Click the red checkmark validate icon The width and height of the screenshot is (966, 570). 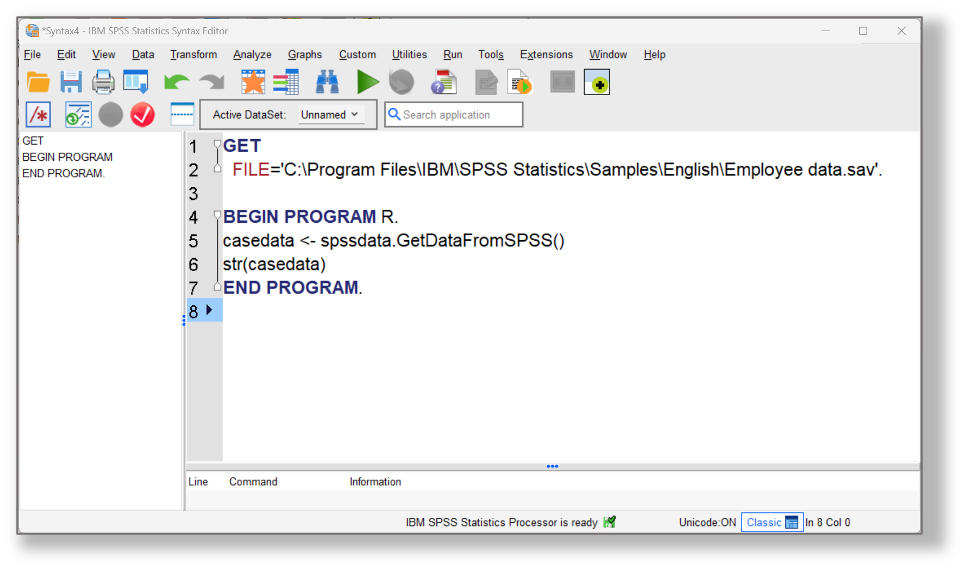[x=142, y=115]
